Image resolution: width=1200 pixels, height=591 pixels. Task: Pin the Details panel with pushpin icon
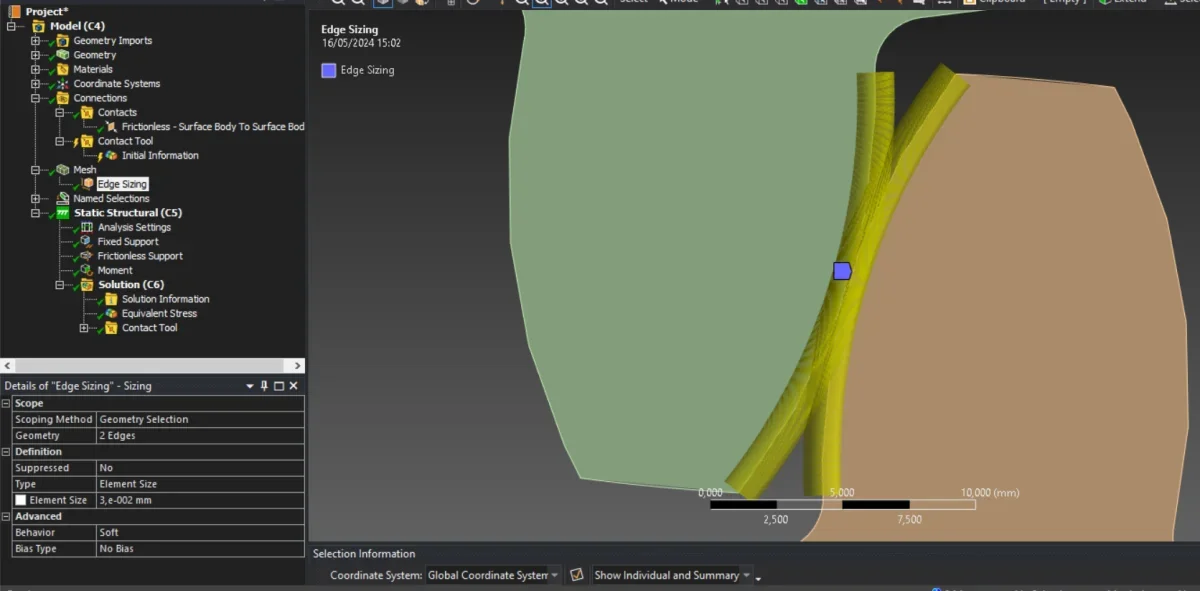point(264,386)
